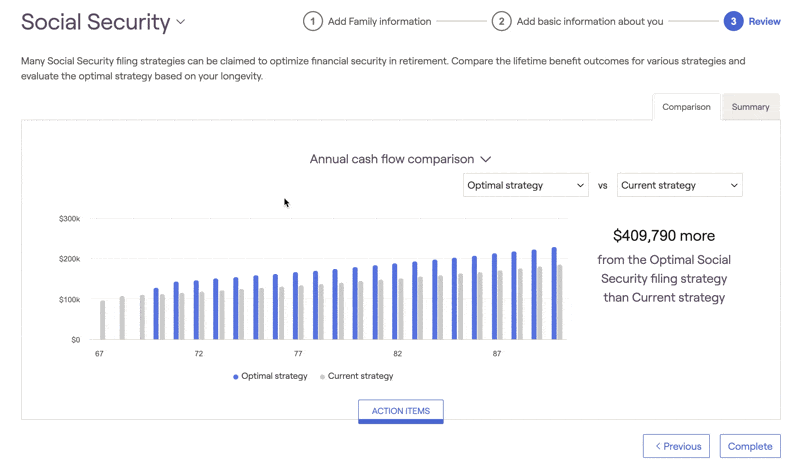Go back with Previous button
This screenshot has width=800, height=474.
tap(676, 446)
